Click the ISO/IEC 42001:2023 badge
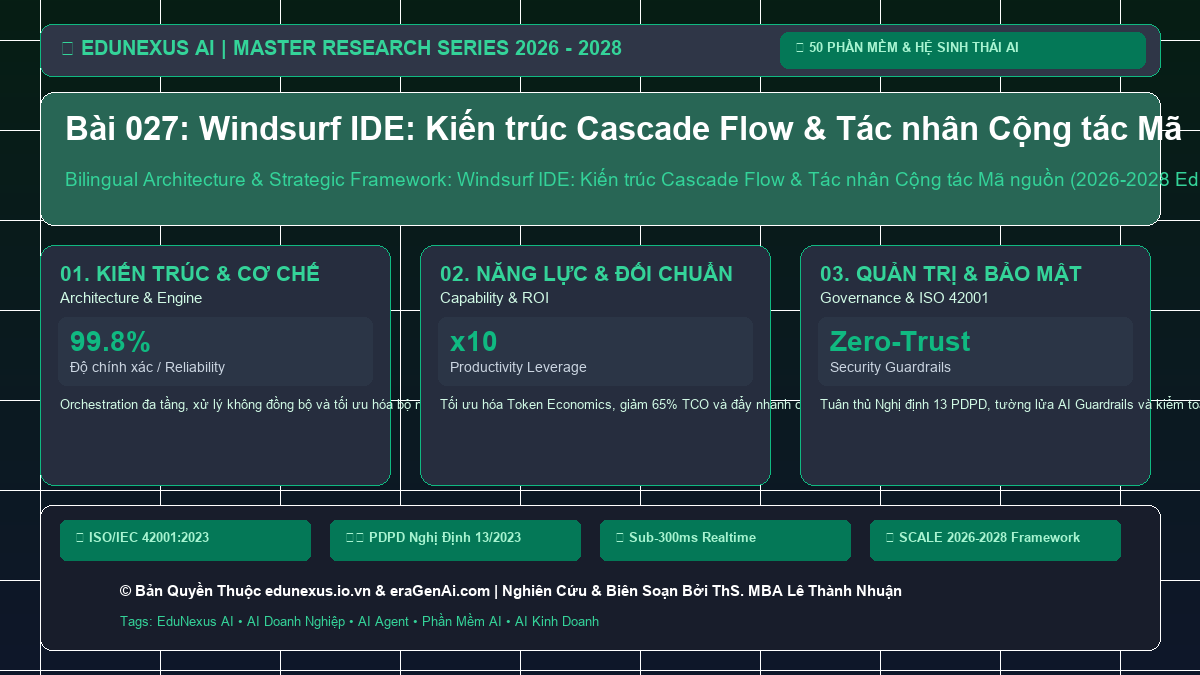The width and height of the screenshot is (1200, 675). tap(185, 540)
